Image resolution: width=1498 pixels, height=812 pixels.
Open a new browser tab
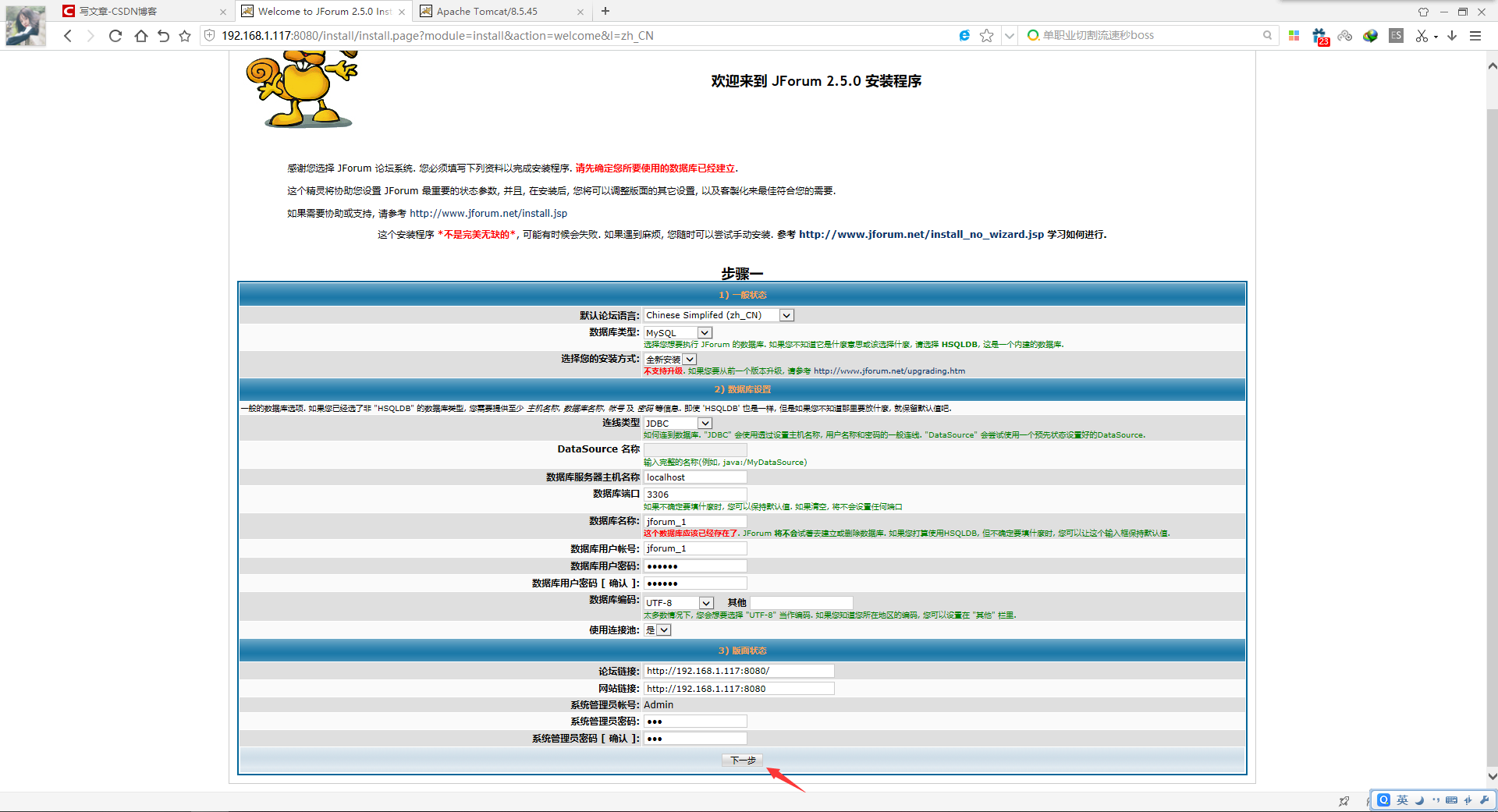[605, 11]
